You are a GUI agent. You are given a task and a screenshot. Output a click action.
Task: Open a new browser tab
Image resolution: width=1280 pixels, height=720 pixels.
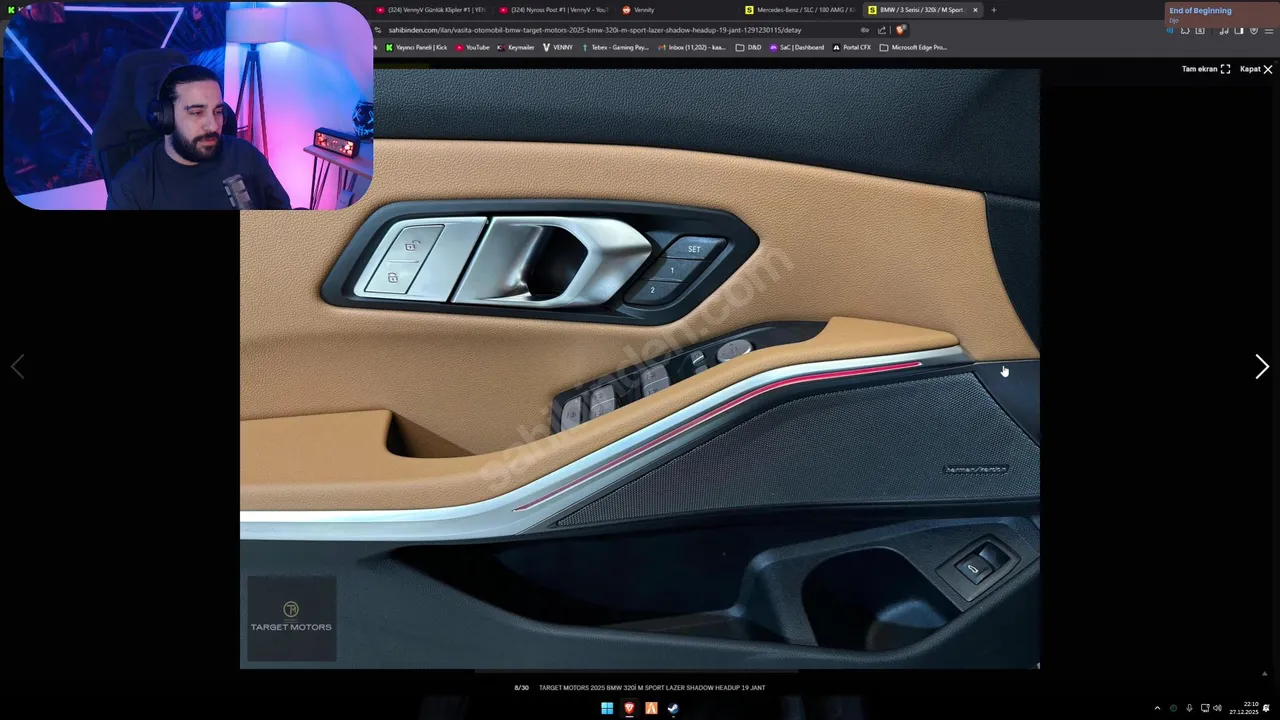(993, 10)
